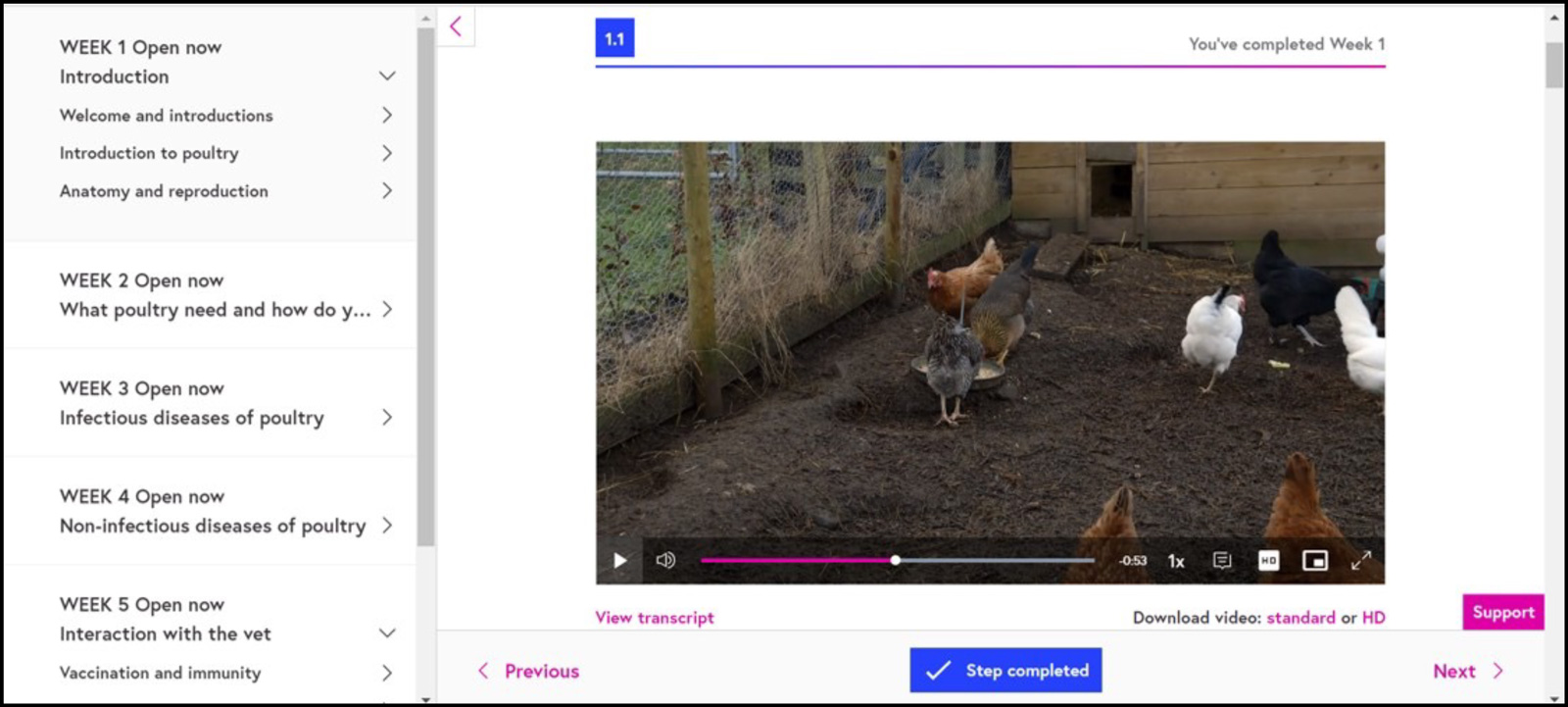This screenshot has width=1568, height=707.
Task: Expand Week 2 section chevron
Action: [387, 310]
